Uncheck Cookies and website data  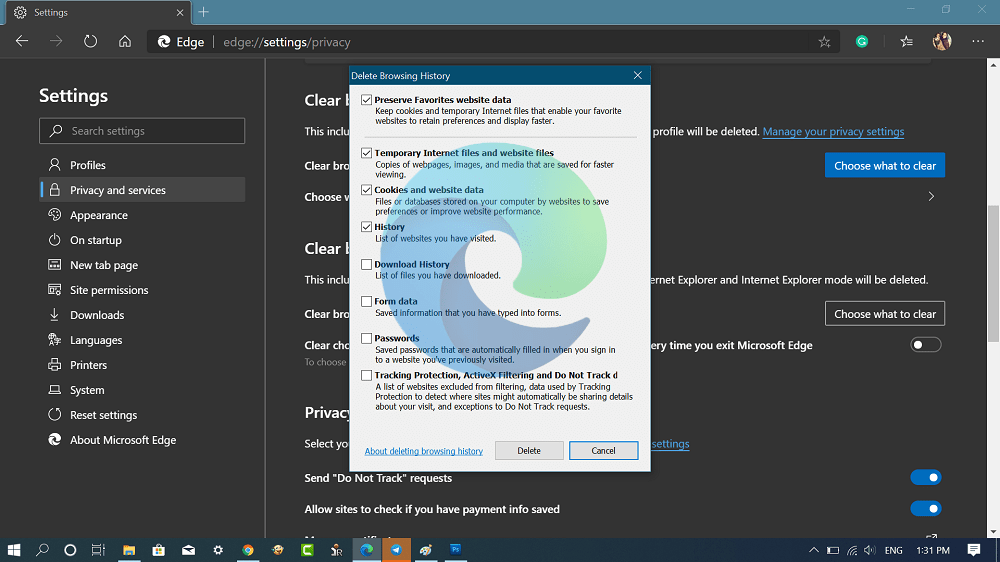(366, 189)
